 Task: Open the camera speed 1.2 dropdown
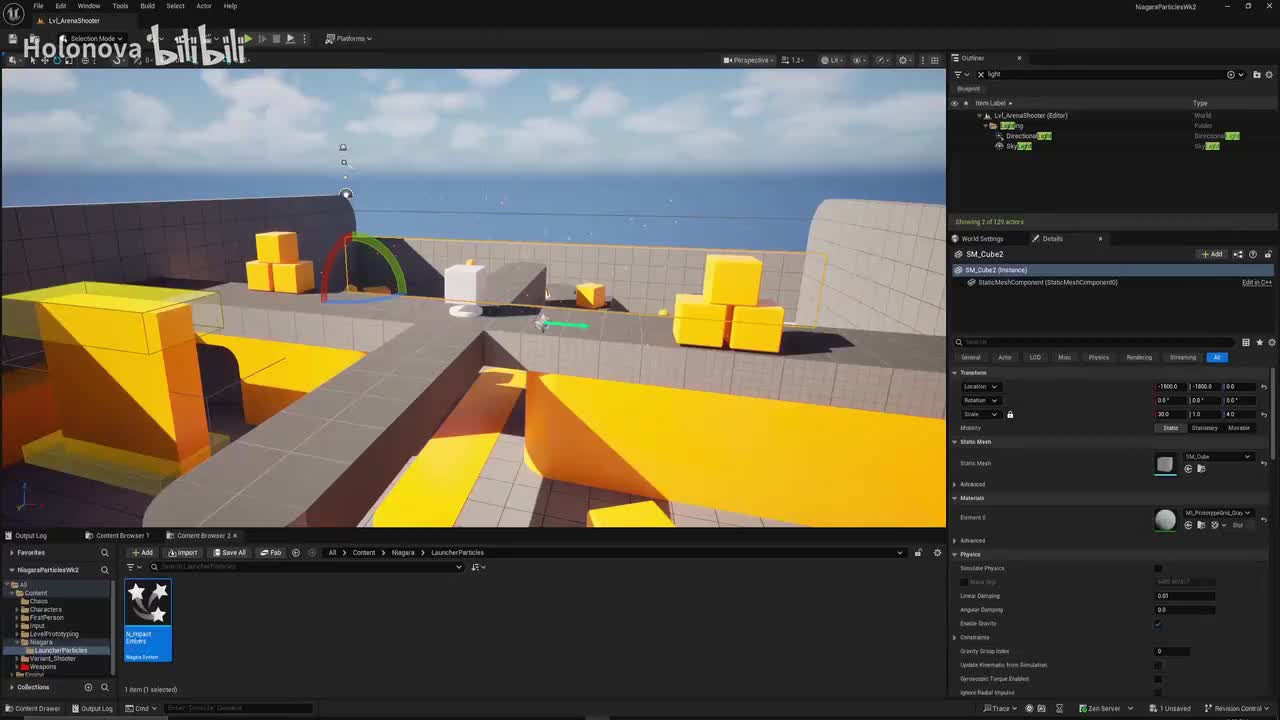pyautogui.click(x=795, y=60)
